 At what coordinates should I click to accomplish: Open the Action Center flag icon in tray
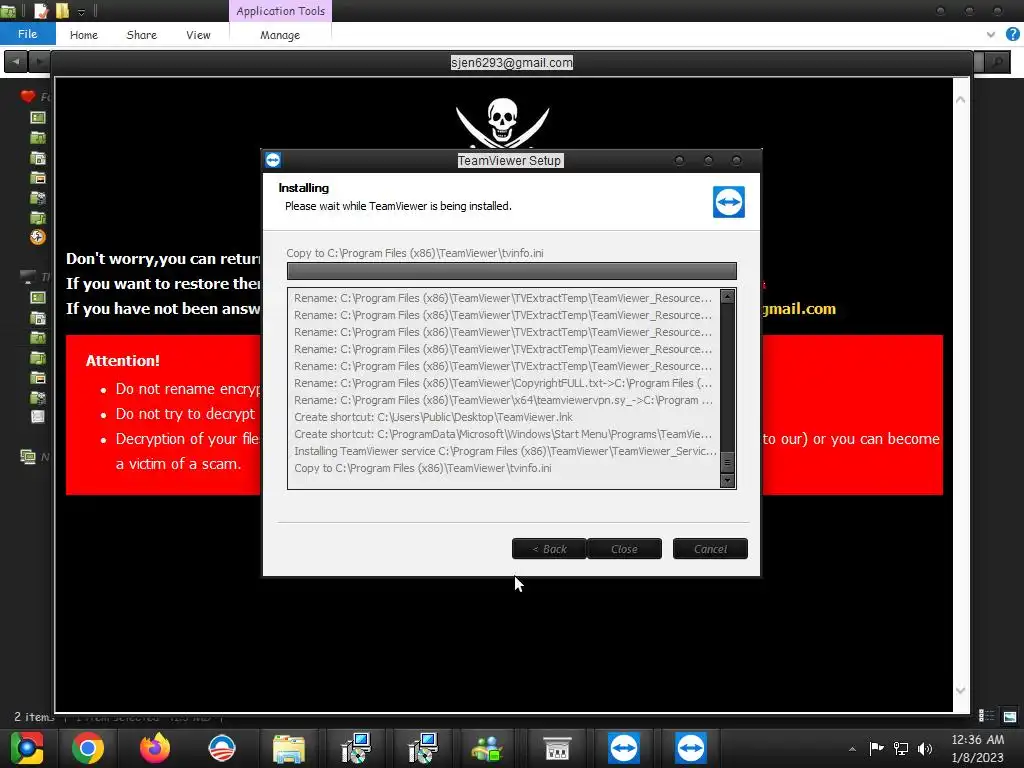(x=876, y=748)
